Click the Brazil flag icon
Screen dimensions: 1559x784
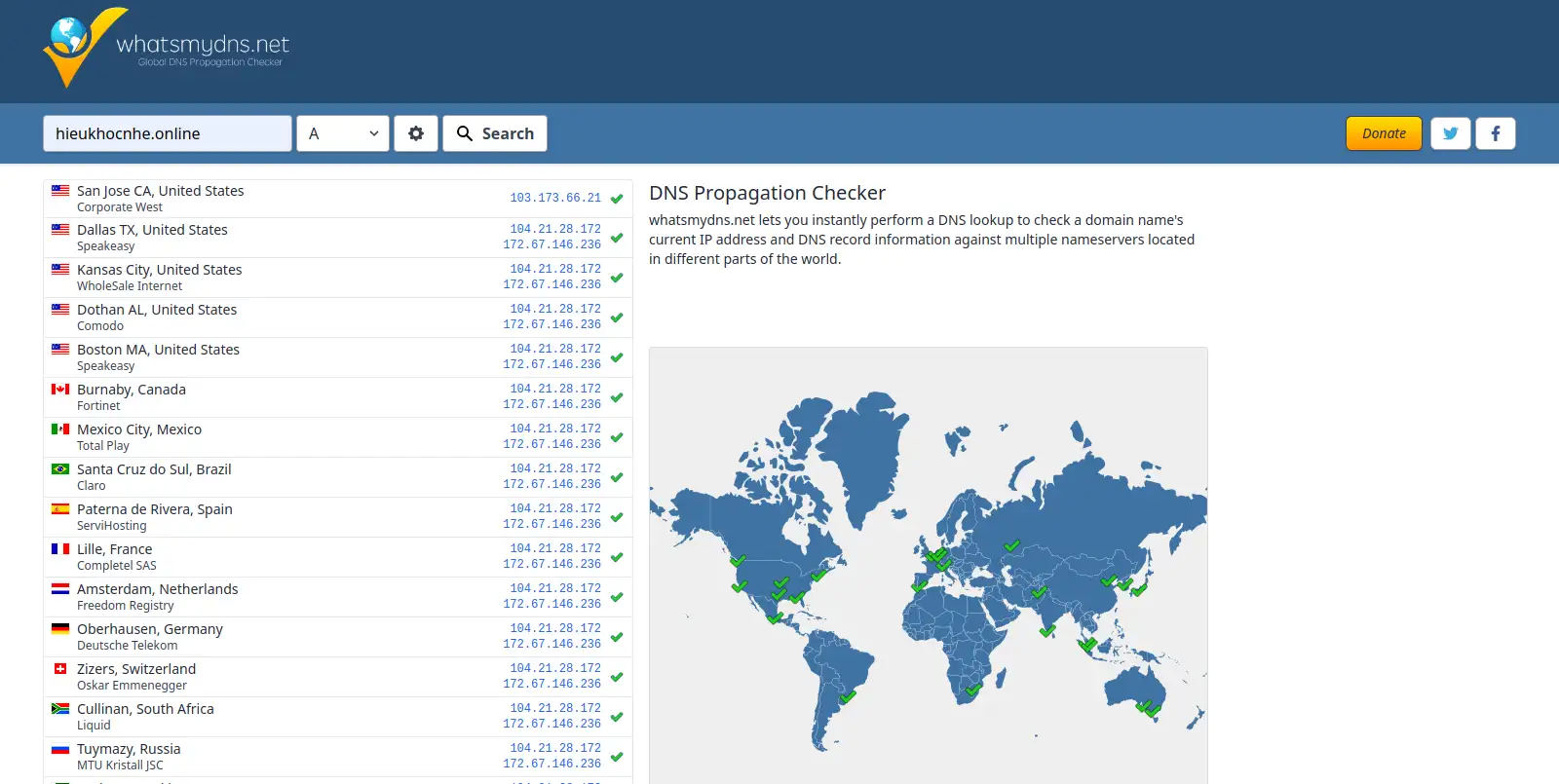pyautogui.click(x=60, y=469)
